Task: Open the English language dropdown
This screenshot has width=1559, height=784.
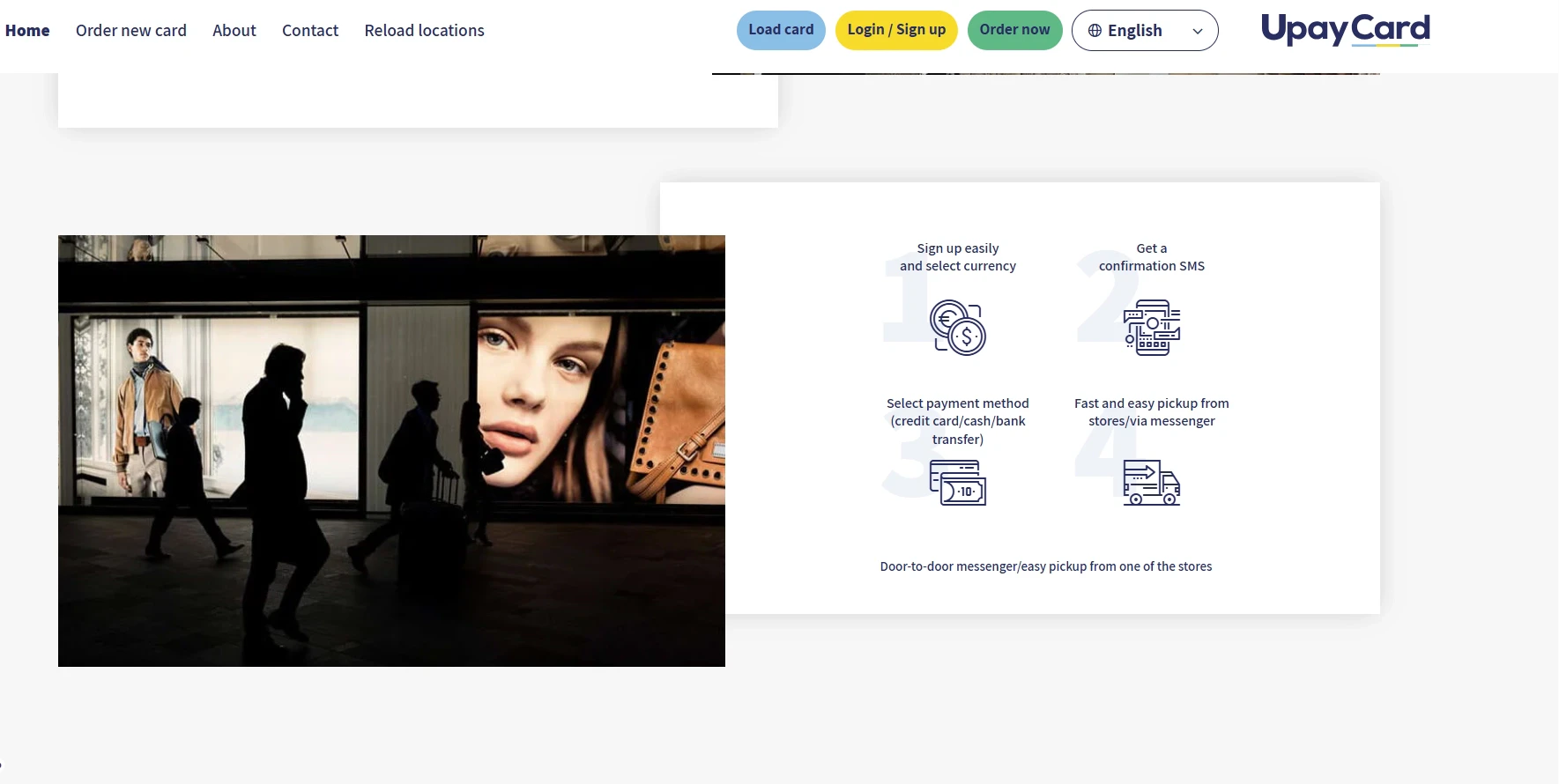Action: click(x=1144, y=31)
